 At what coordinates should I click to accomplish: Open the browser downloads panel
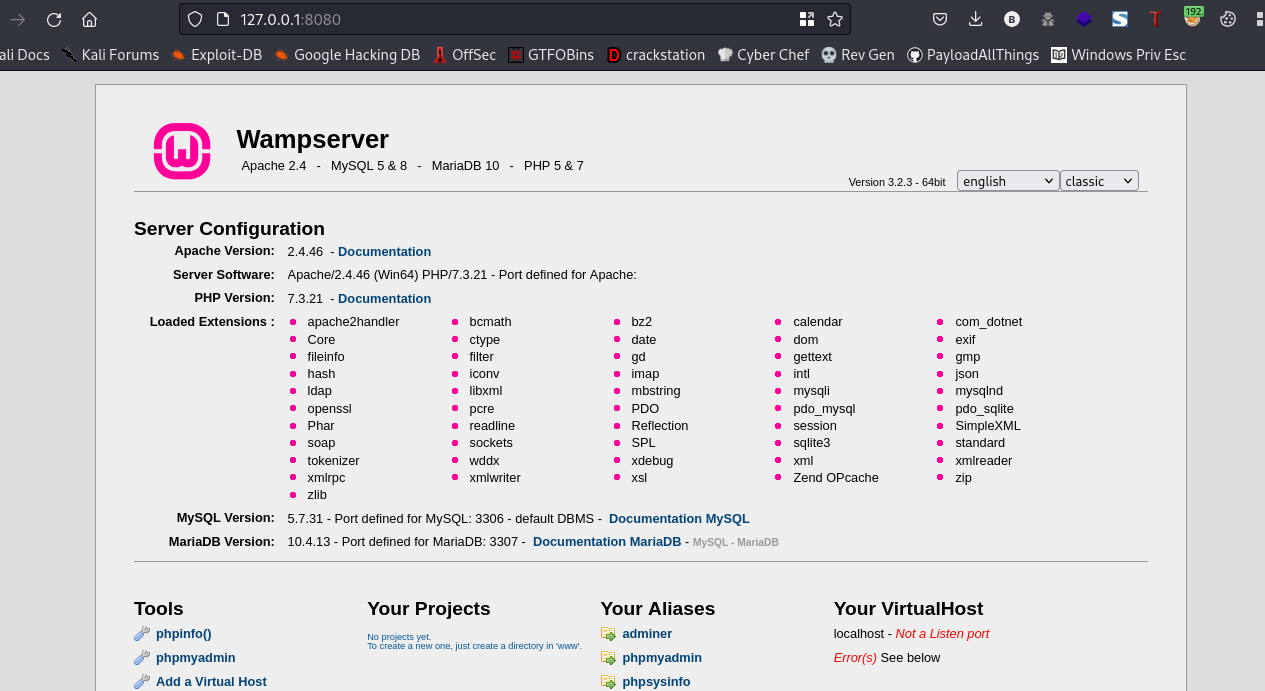tap(976, 19)
